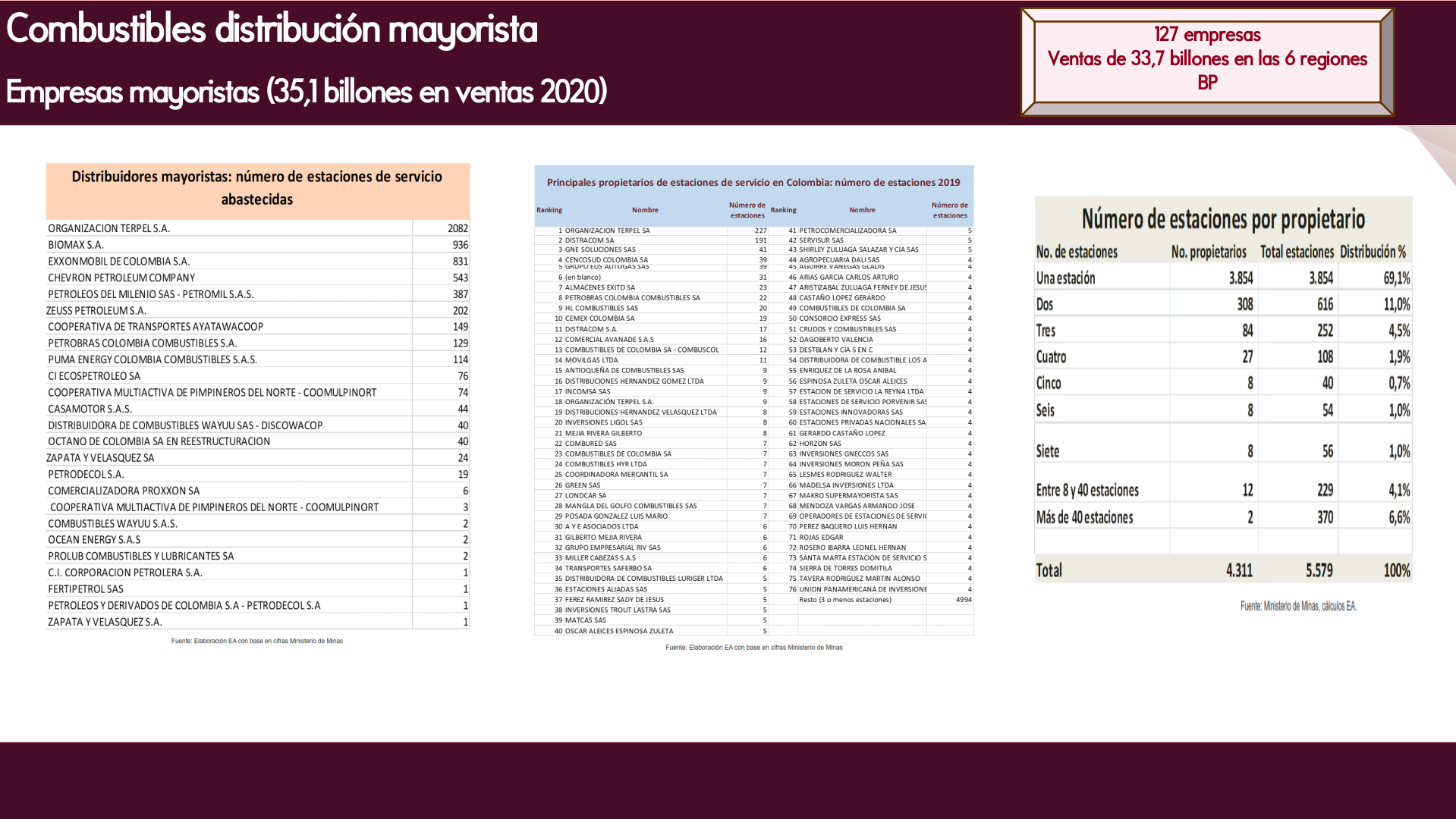The image size is (1456, 819).
Task: Click 'Entre 8 y 40 estaciones' row label
Action: [1087, 491]
